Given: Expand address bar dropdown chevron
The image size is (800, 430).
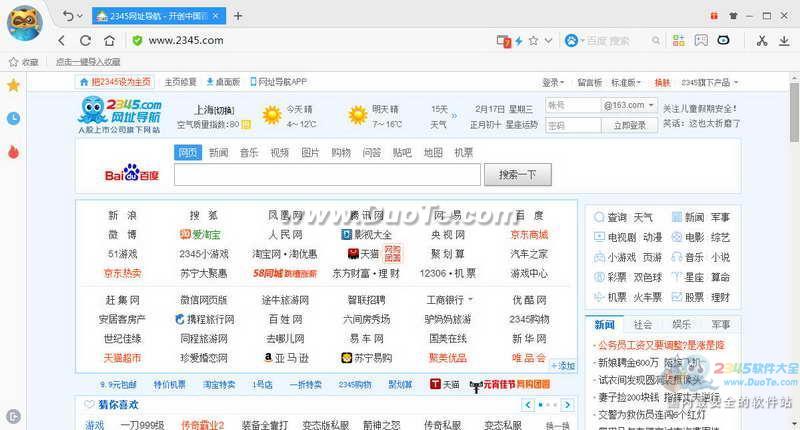Looking at the screenshot, I should [548, 40].
